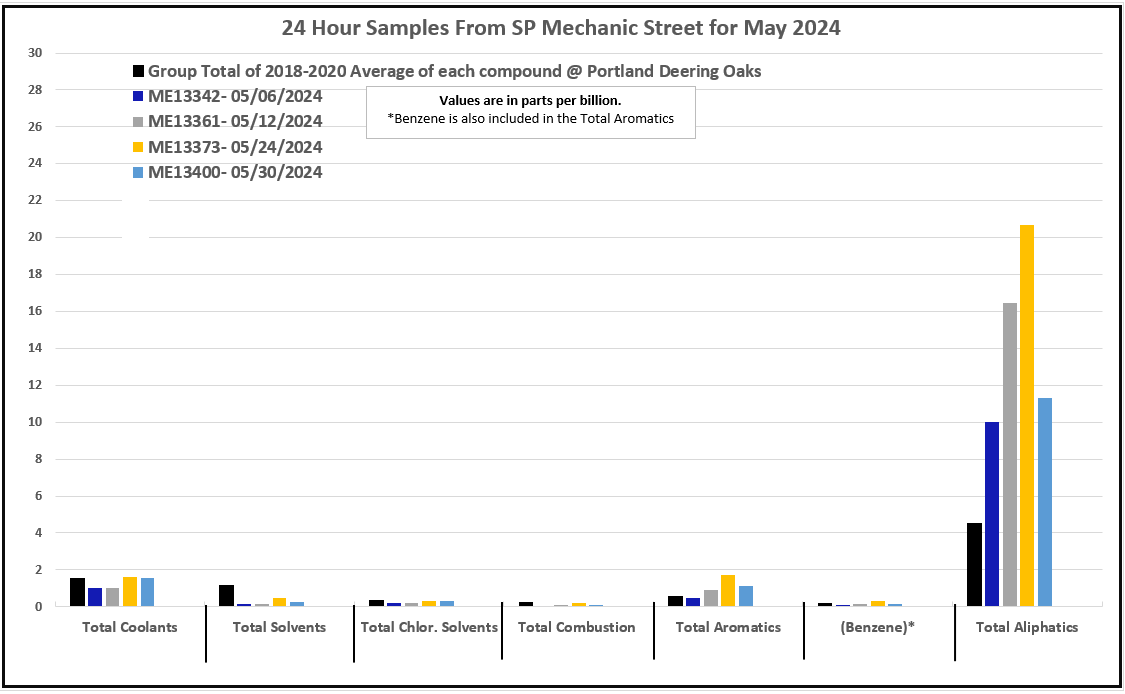The height and width of the screenshot is (694, 1125).
Task: Click the Total Chlor. Solvents category label
Action: (429, 627)
